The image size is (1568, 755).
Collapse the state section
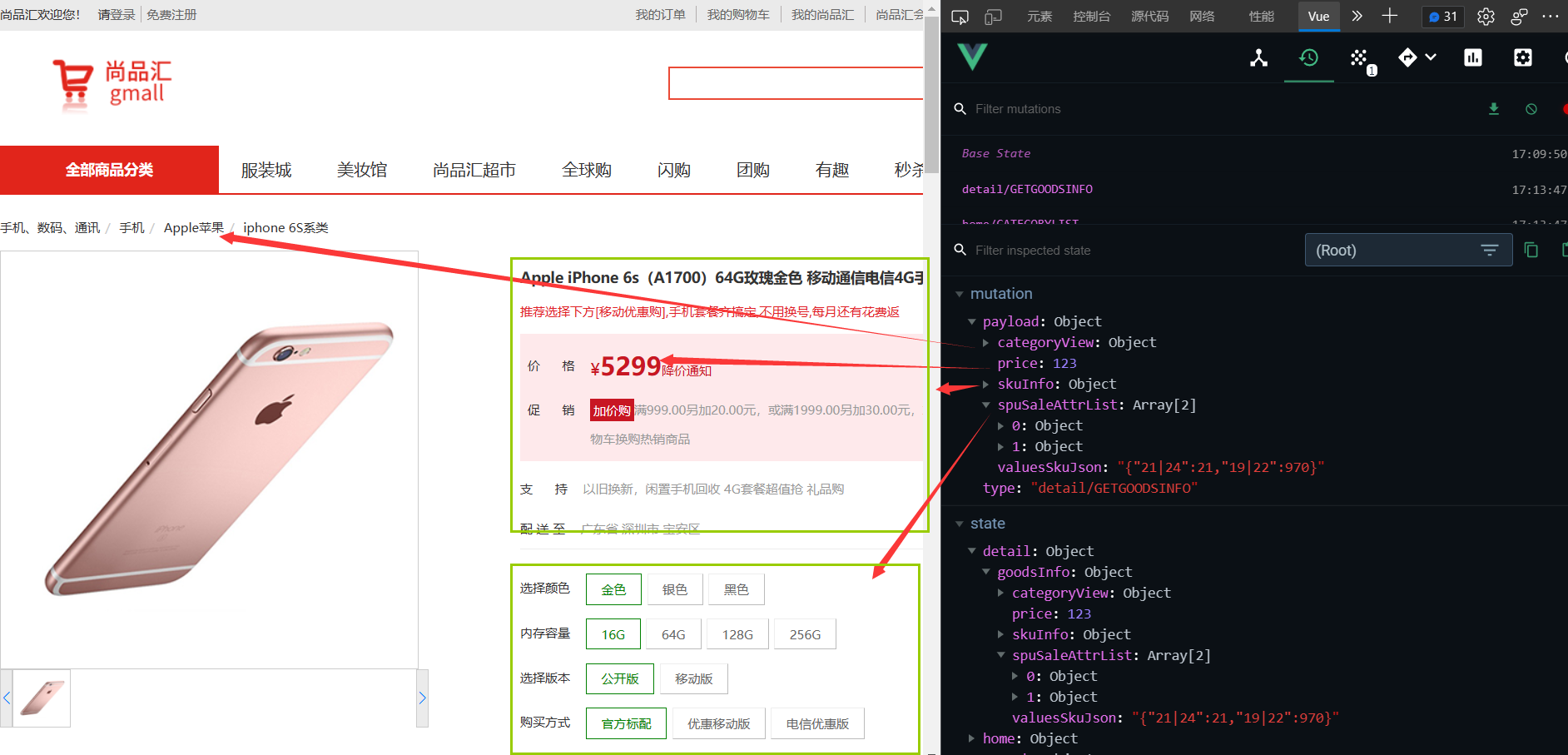coord(959,524)
